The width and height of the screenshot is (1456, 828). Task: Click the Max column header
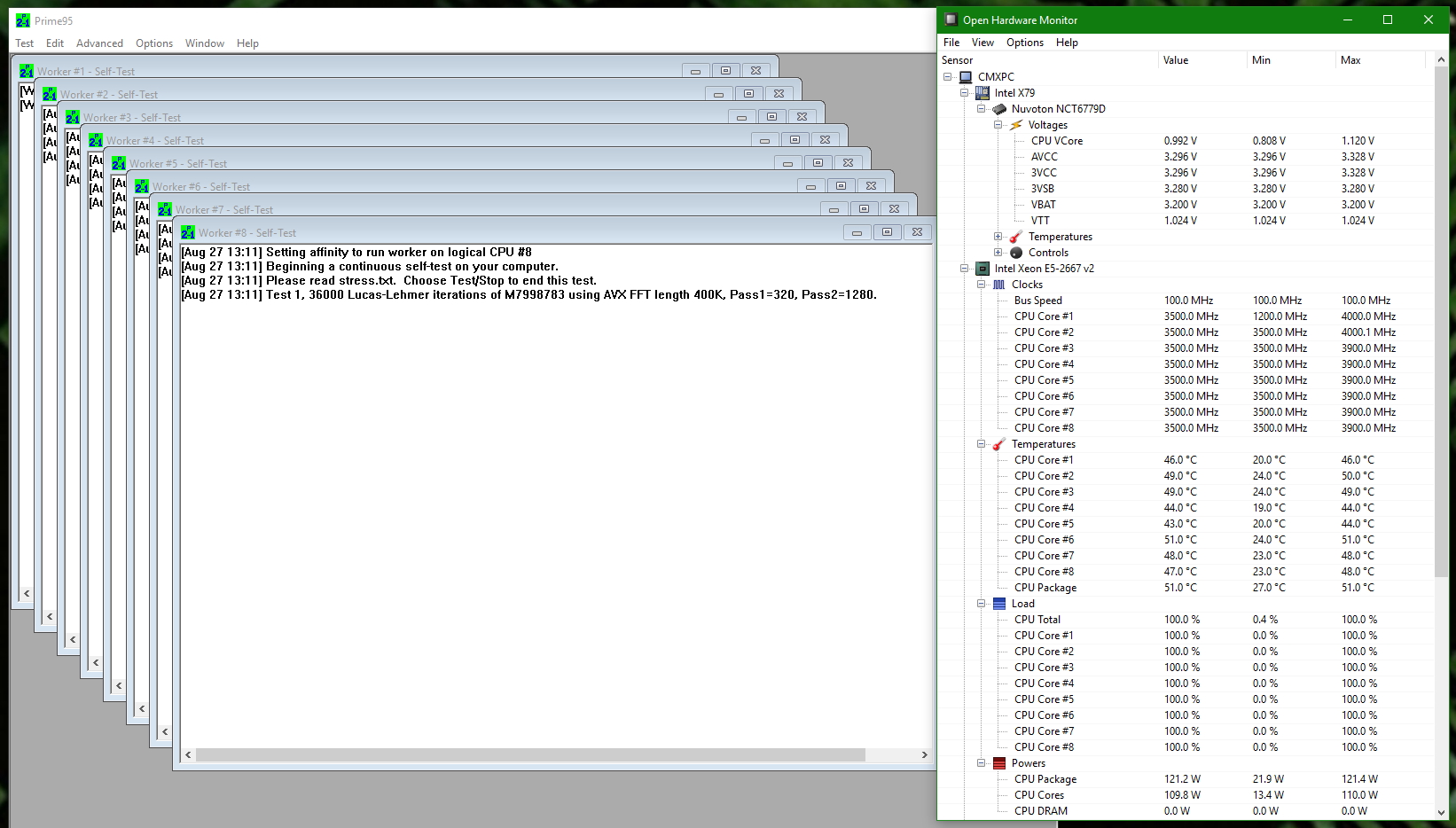[1381, 60]
